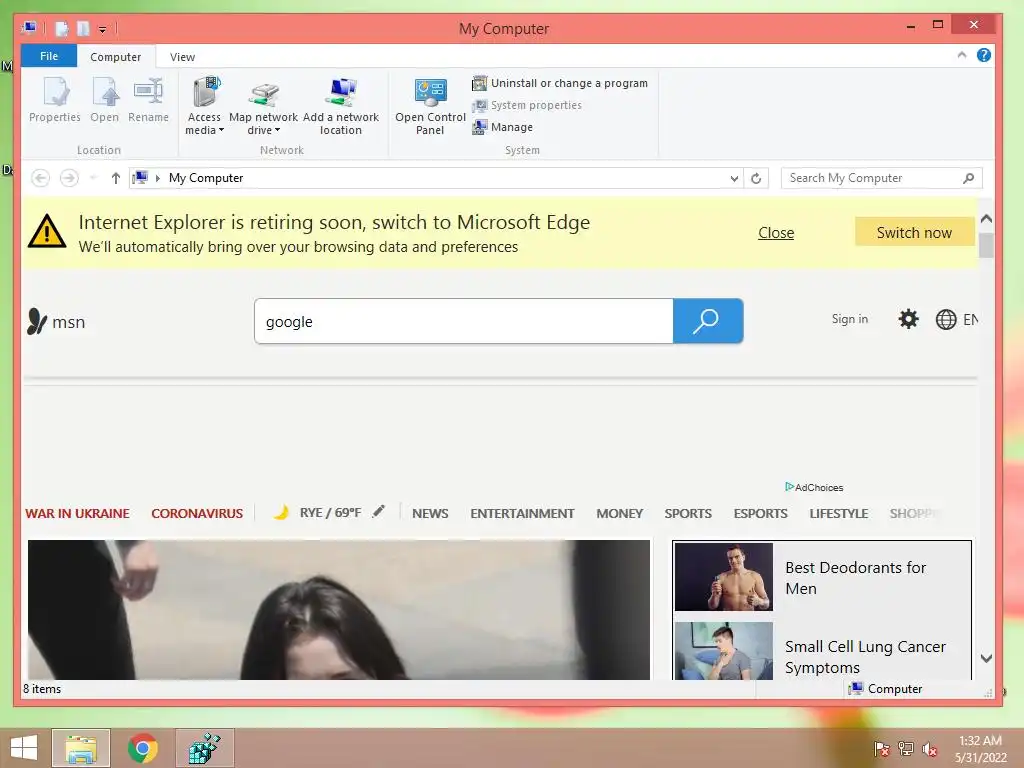This screenshot has width=1024, height=768.
Task: Click Small Cell Lung Cancer Symptoms text
Action: 865,657
